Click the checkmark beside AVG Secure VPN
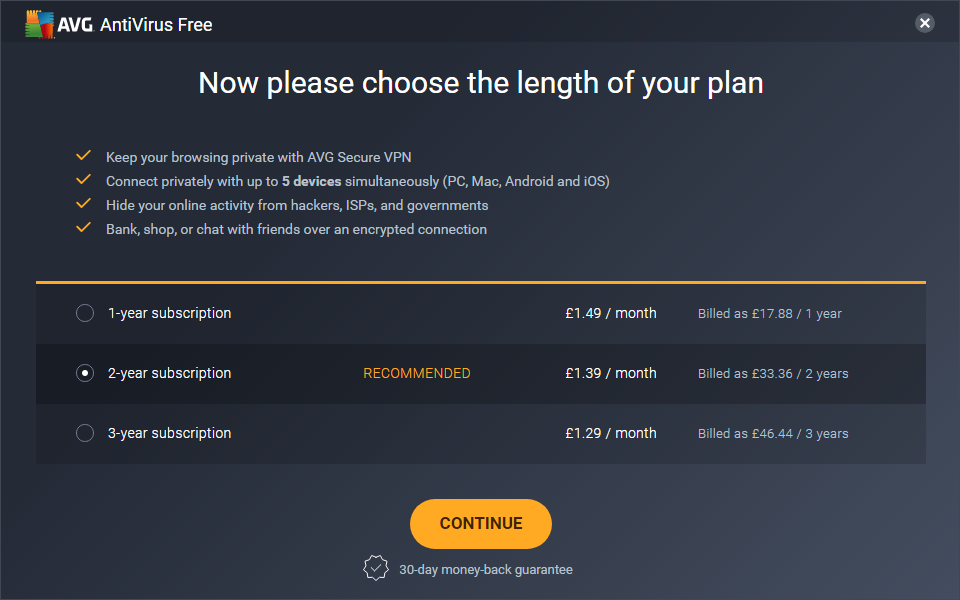Screen dimensions: 960x600 pos(84,156)
